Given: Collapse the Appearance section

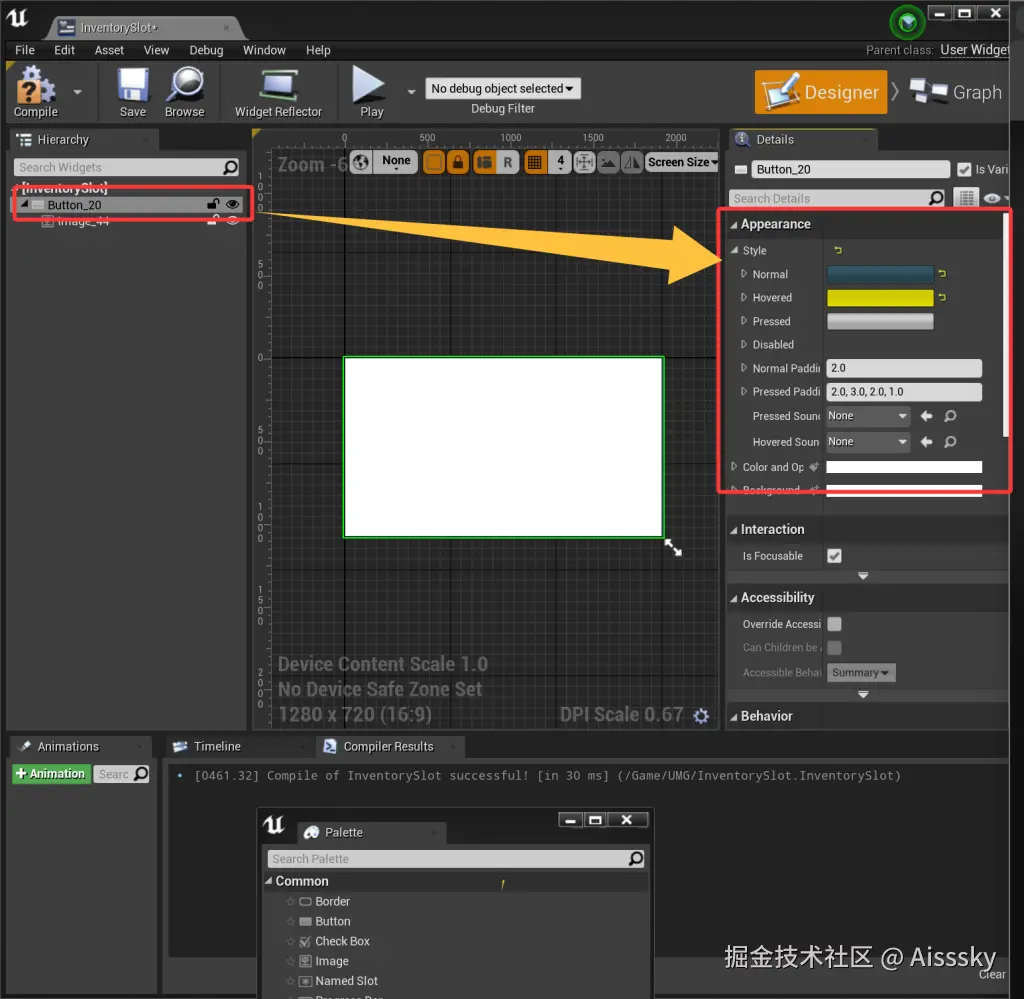Looking at the screenshot, I should tap(733, 225).
